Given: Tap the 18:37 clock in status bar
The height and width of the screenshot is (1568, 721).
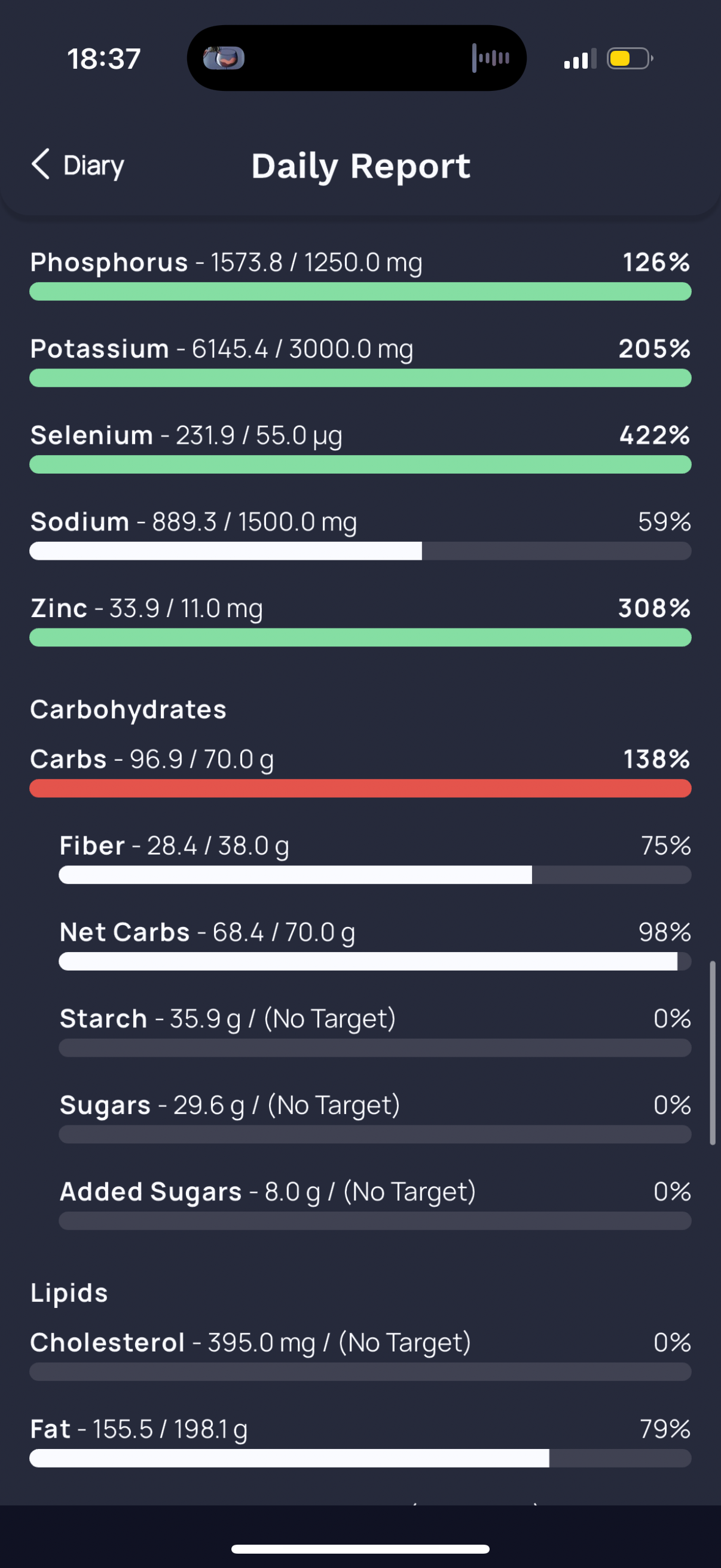Looking at the screenshot, I should (x=104, y=60).
